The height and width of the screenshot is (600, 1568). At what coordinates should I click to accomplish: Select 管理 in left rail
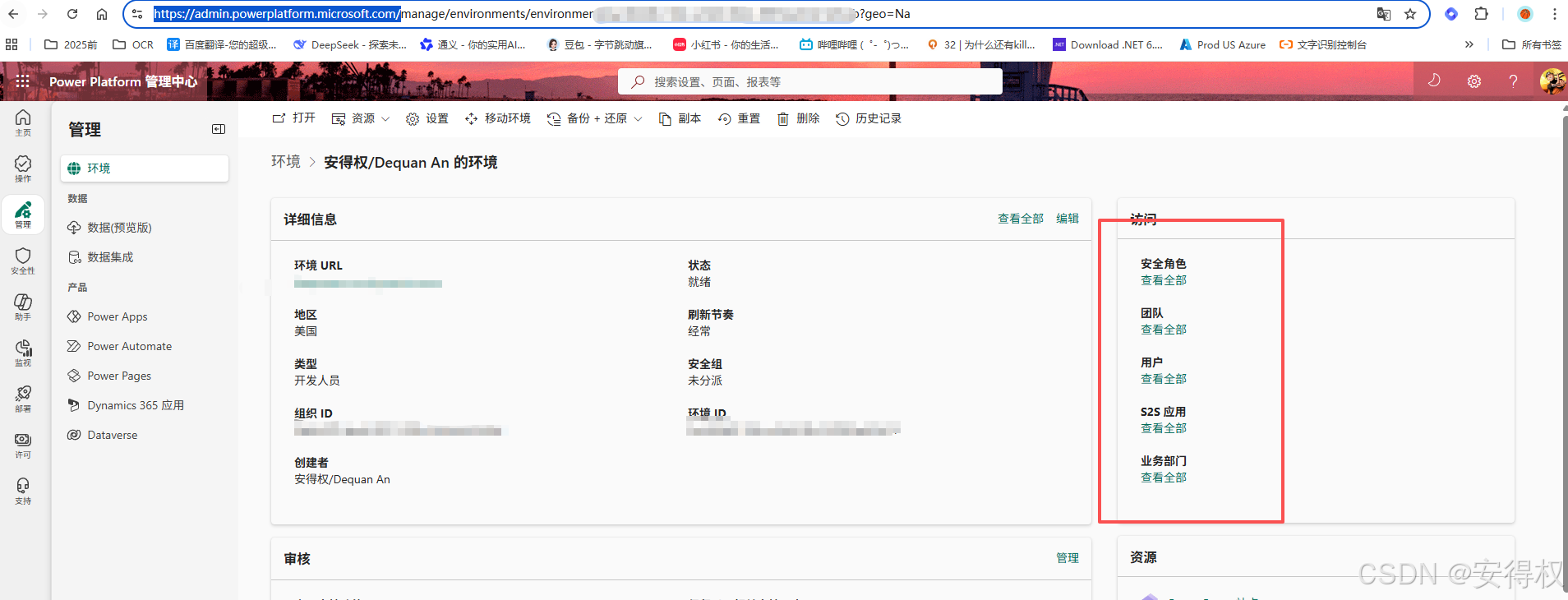(x=23, y=215)
